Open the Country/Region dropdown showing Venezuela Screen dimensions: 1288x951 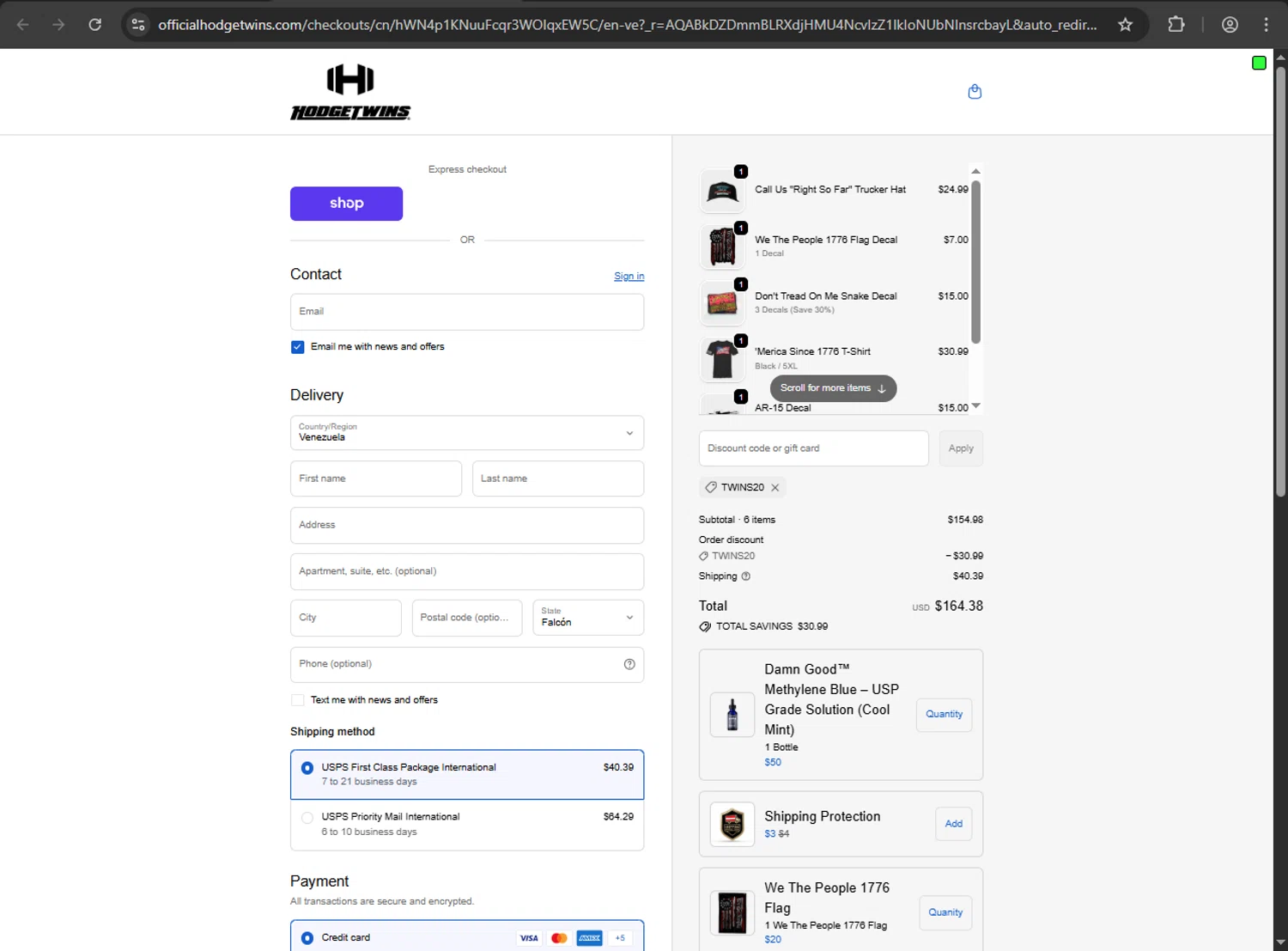point(467,433)
